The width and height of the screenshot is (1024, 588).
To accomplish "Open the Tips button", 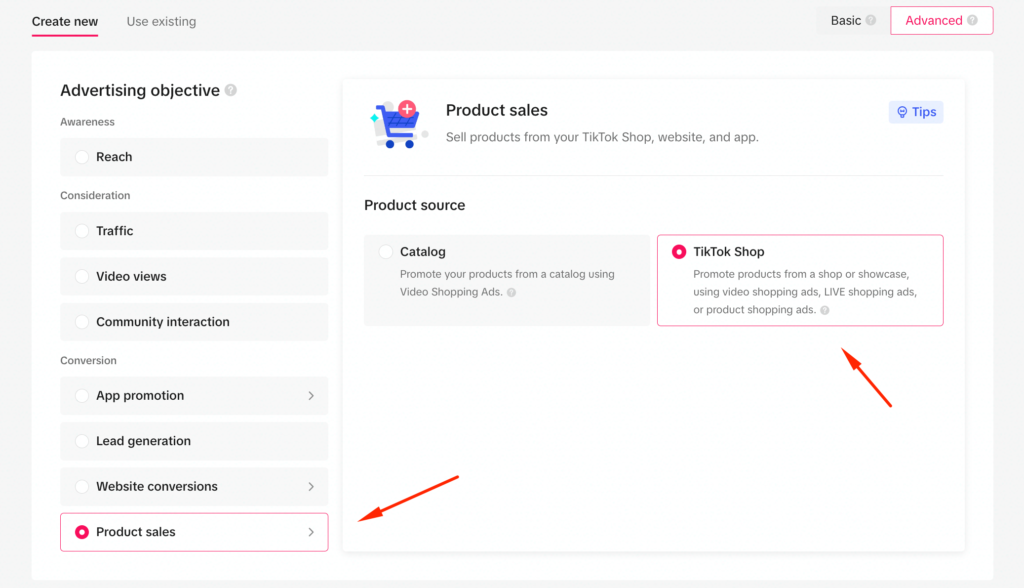I will (916, 112).
